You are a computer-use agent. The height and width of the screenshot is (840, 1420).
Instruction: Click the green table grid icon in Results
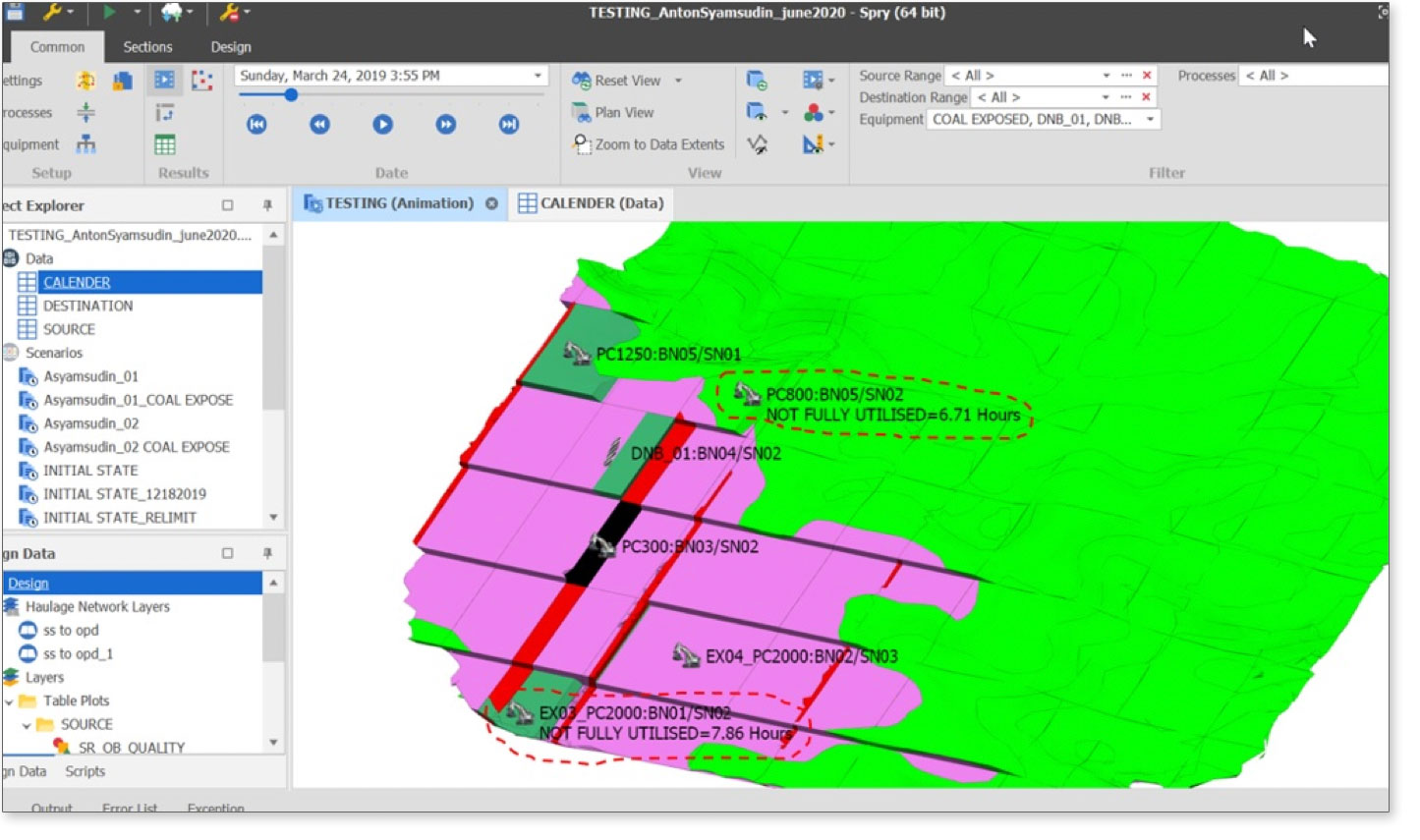165,144
